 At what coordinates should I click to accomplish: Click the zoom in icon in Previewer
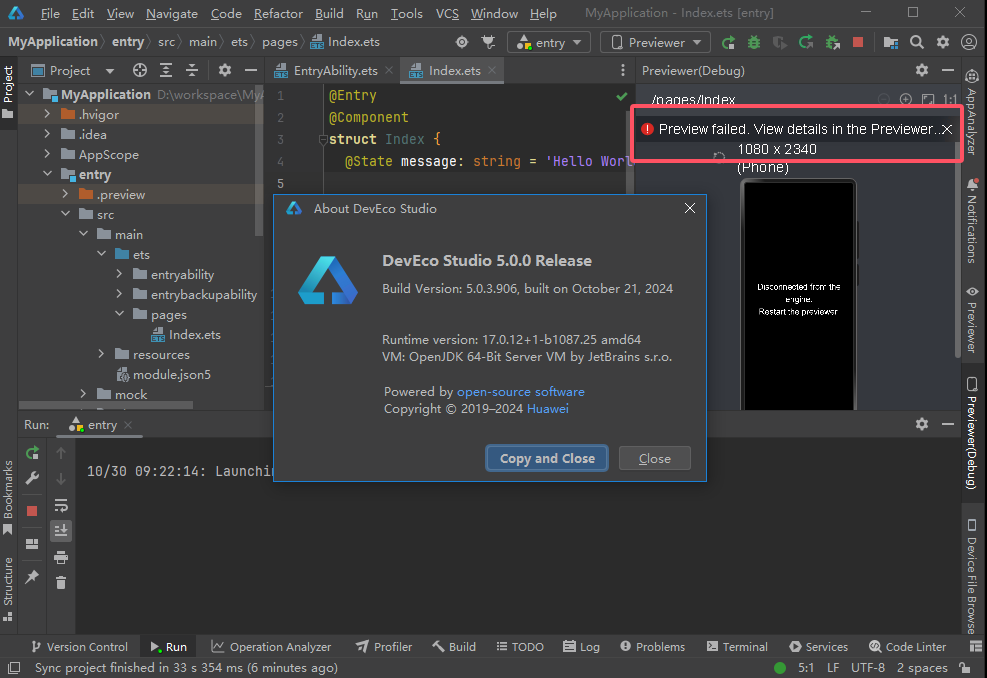tap(905, 99)
